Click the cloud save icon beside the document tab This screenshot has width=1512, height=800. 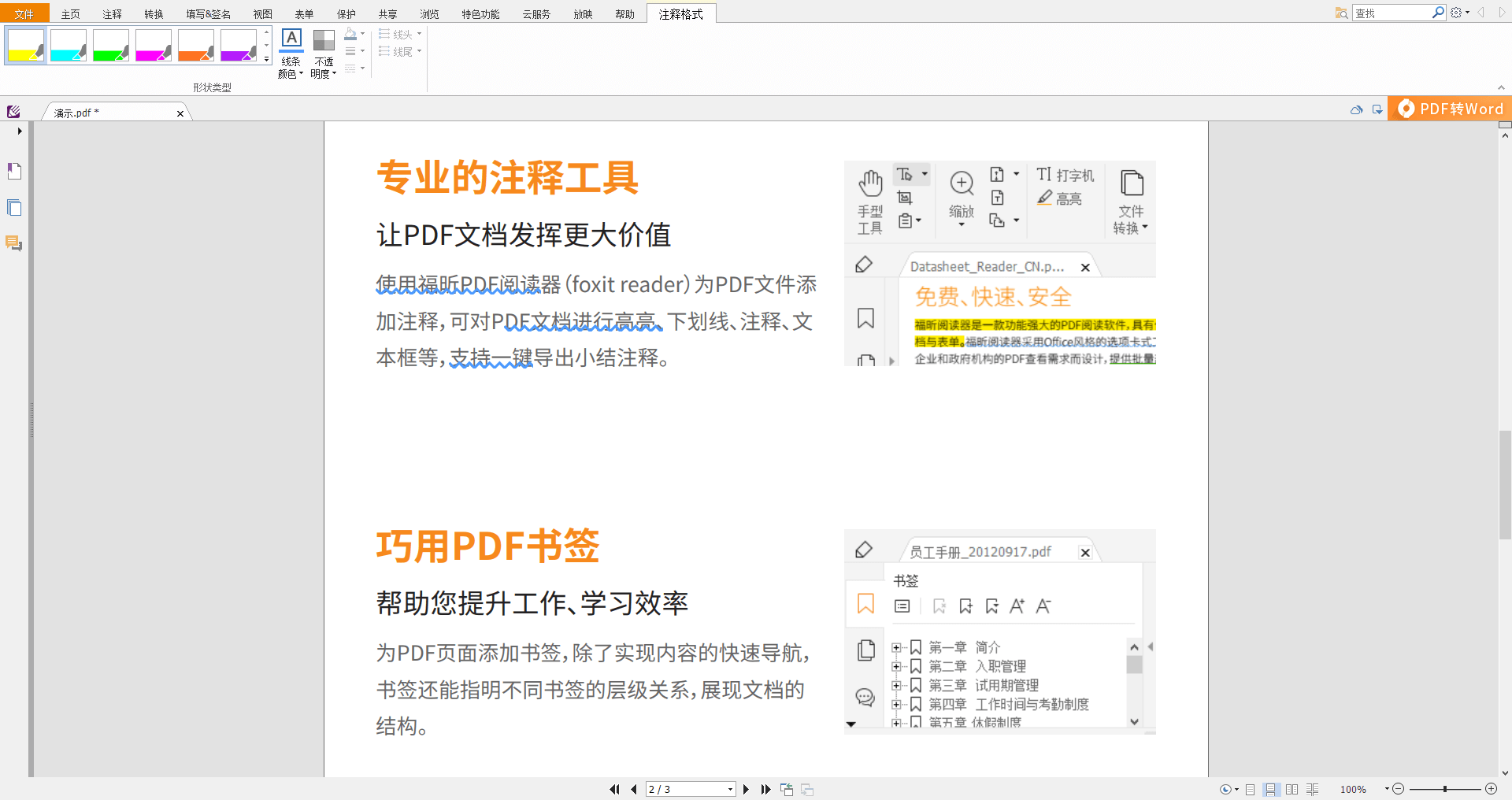pos(1356,110)
